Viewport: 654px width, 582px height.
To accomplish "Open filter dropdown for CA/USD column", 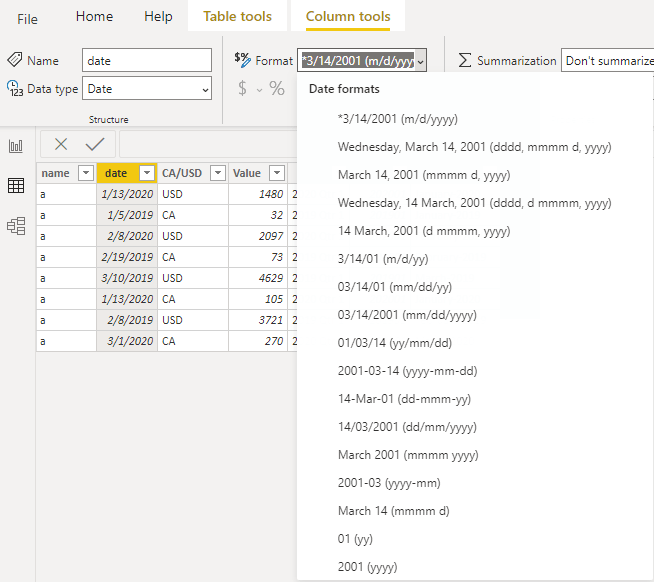I will click(x=218, y=173).
